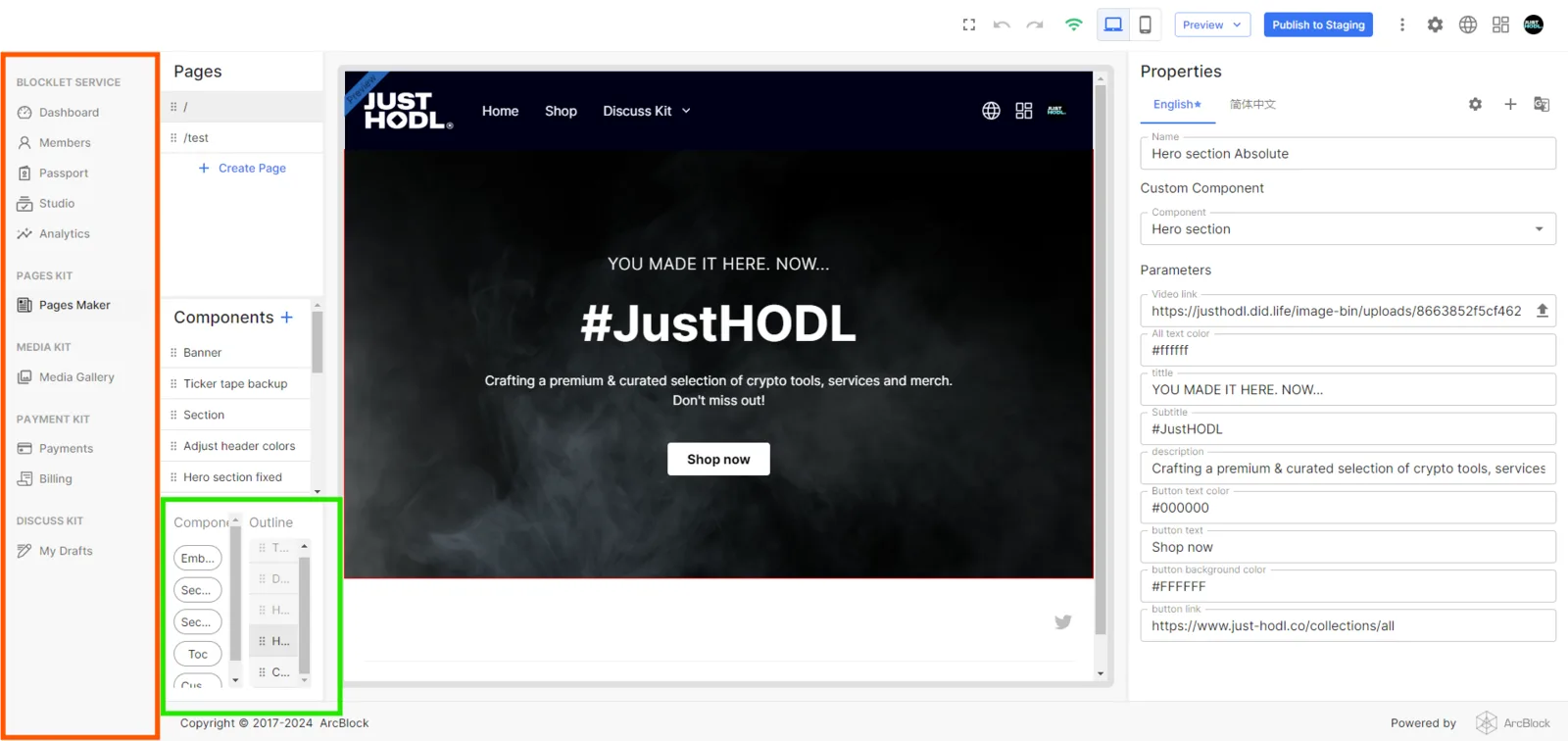Click the small avatar in preview header
This screenshot has width=1568, height=741.
coord(1056,111)
